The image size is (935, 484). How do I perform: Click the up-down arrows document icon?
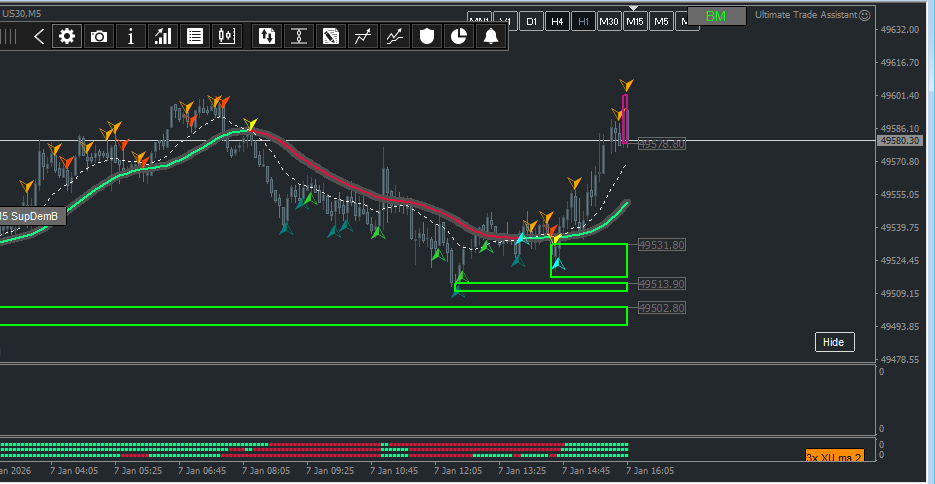pyautogui.click(x=267, y=37)
